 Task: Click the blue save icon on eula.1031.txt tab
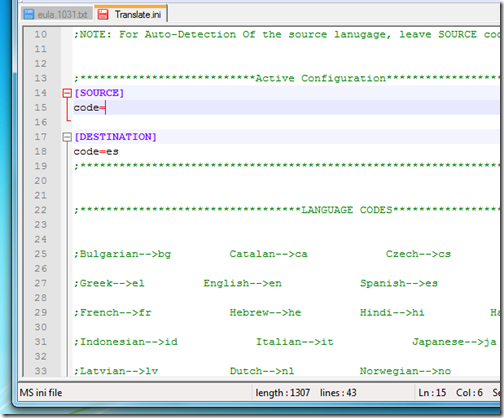pos(29,14)
